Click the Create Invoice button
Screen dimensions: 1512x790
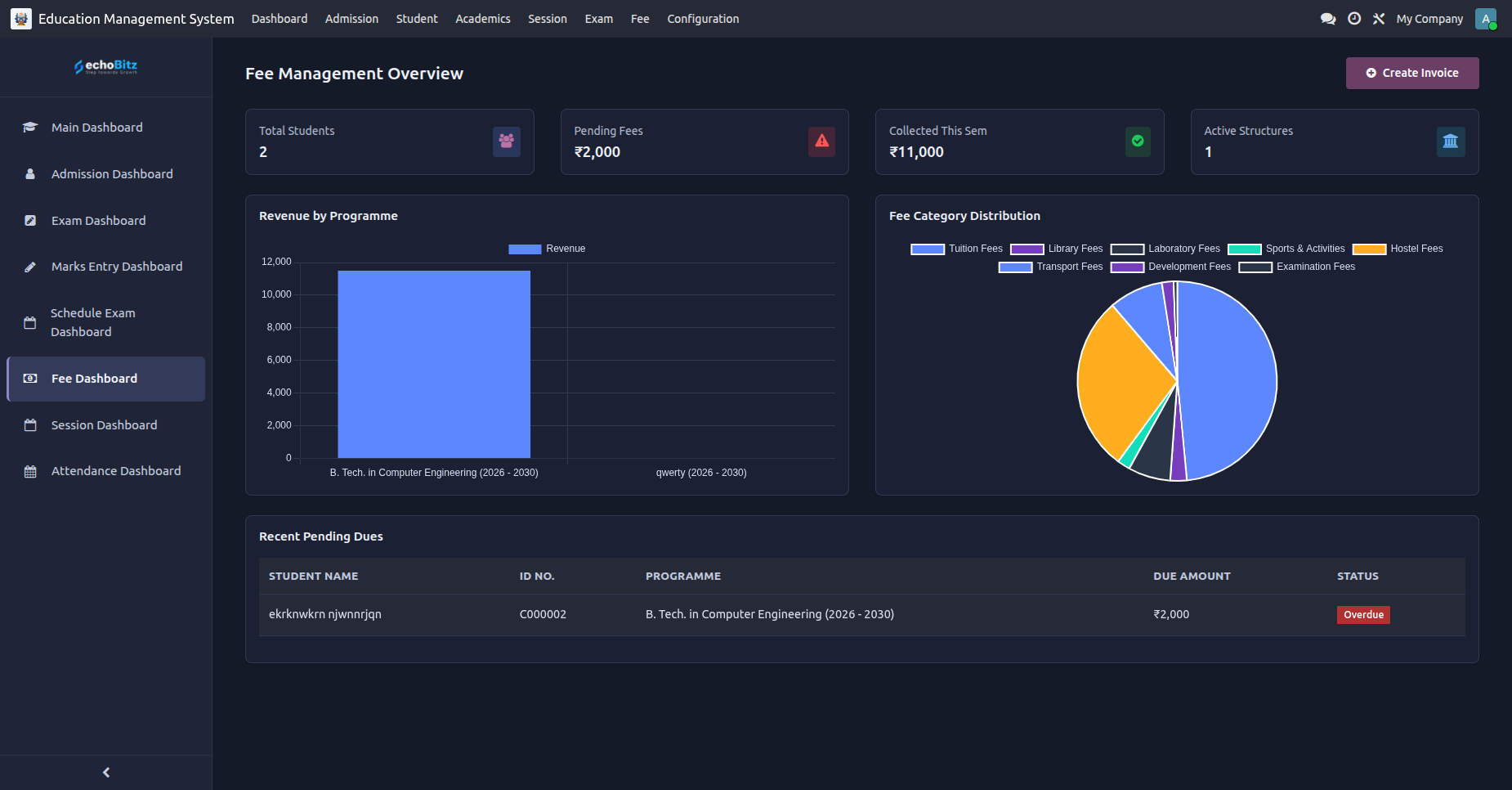pyautogui.click(x=1412, y=73)
